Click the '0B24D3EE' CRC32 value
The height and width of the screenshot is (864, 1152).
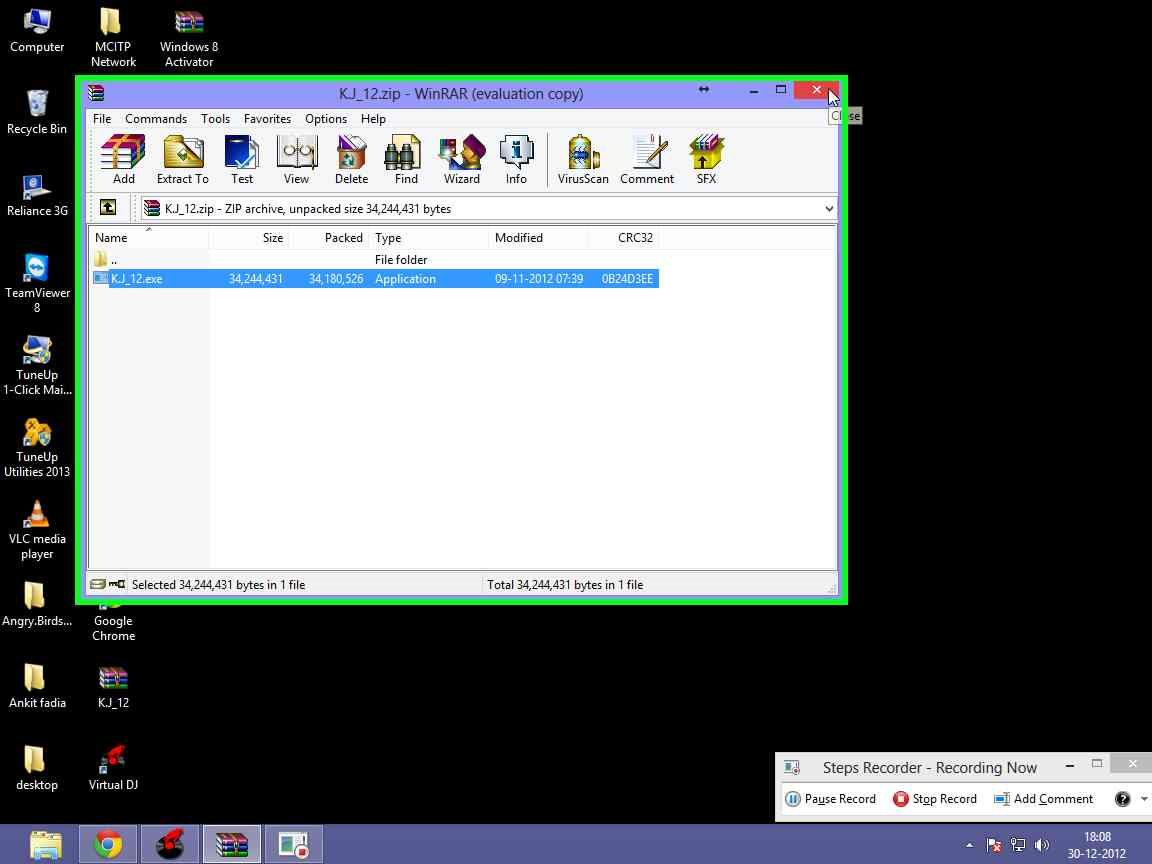(x=627, y=278)
